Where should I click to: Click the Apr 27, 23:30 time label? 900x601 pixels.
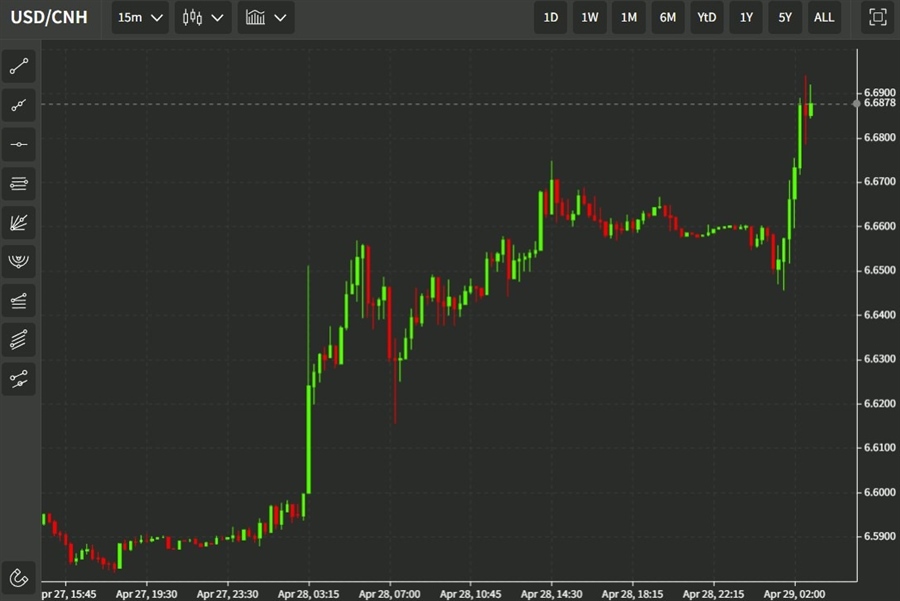(227, 594)
